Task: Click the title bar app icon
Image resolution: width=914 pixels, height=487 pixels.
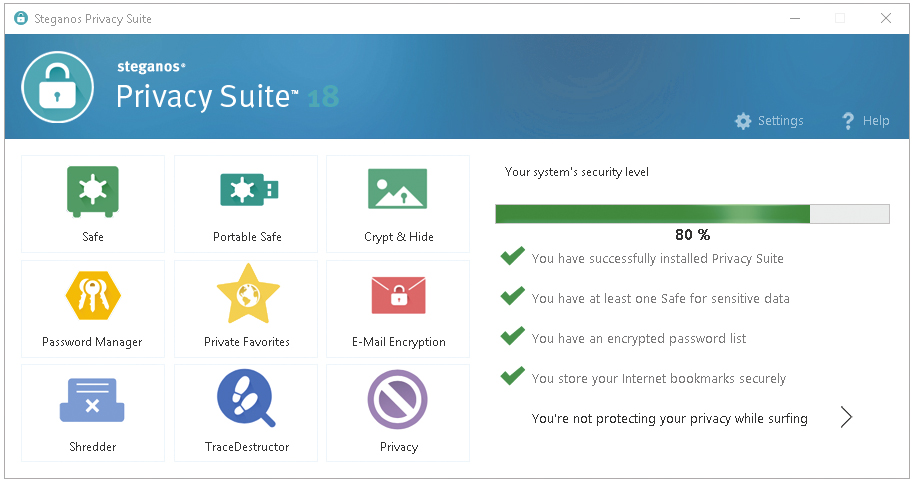Action: 21,18
